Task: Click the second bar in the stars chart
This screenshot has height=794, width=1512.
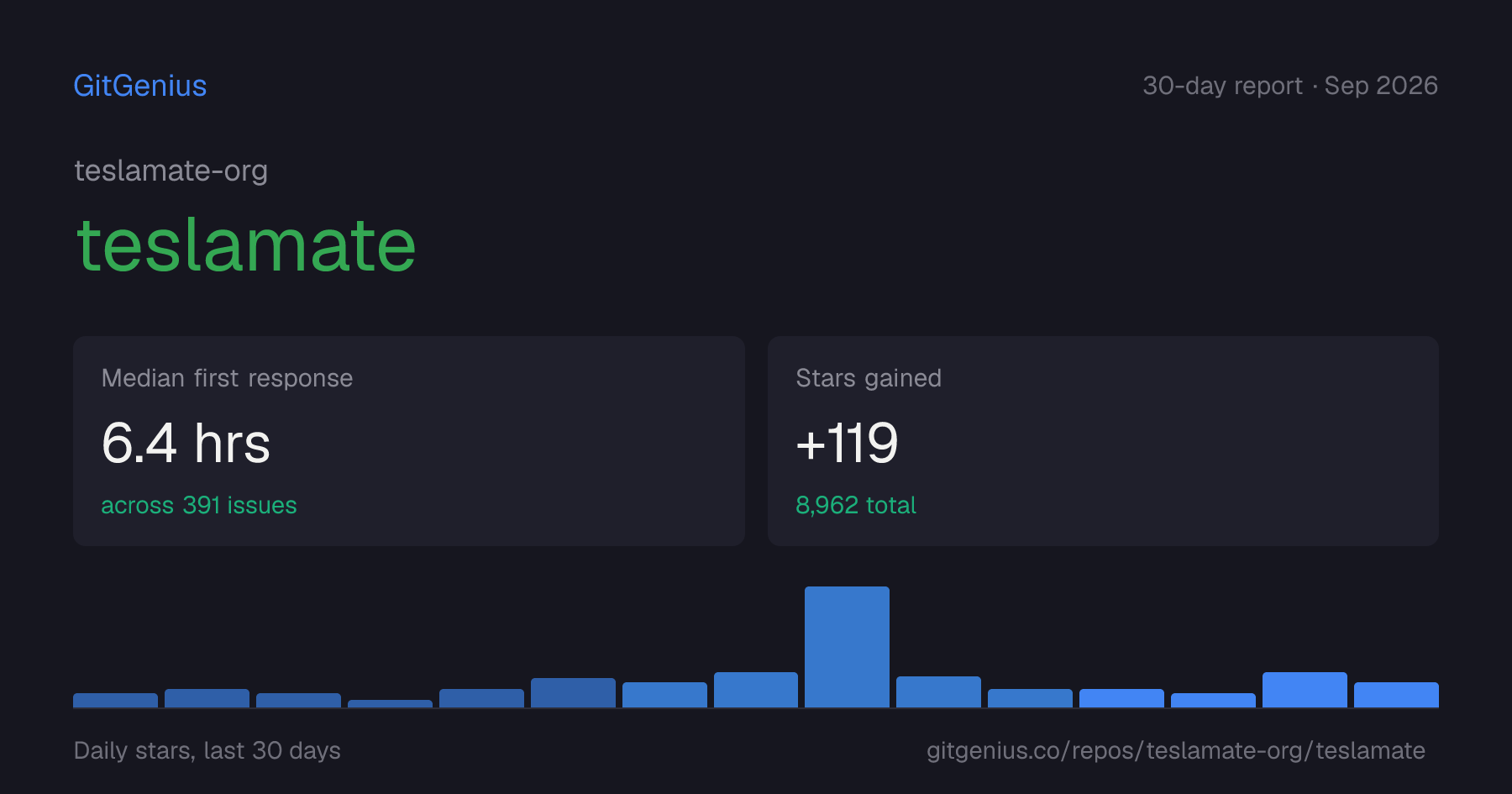Action: tap(207, 698)
